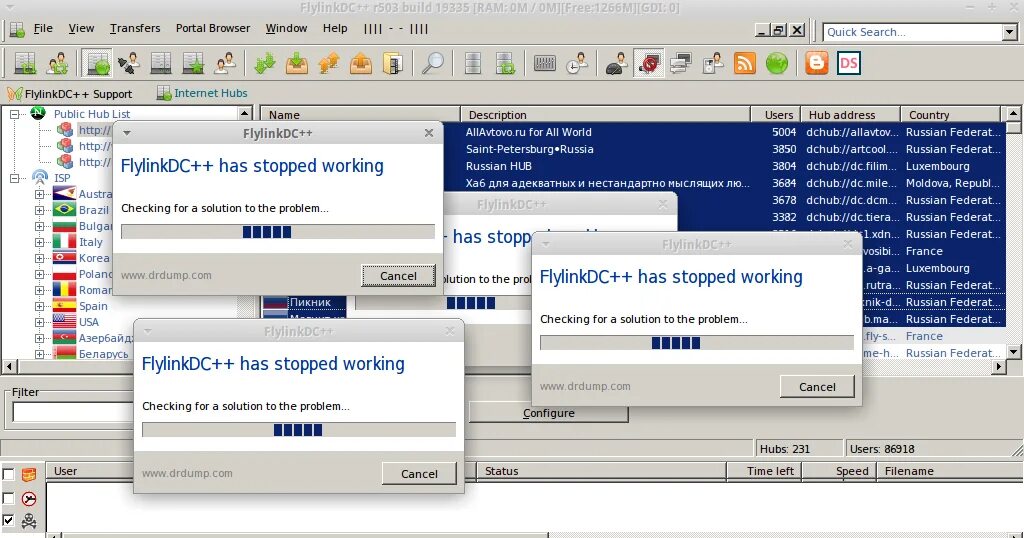Click Cancel in dialog covering the hub tree
The image size is (1024, 538).
[x=398, y=276]
